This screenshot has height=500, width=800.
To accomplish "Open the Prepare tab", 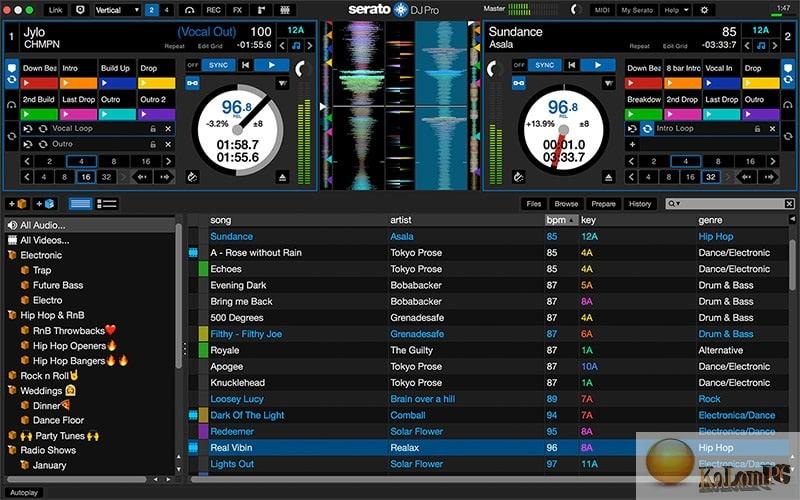I will pos(603,204).
